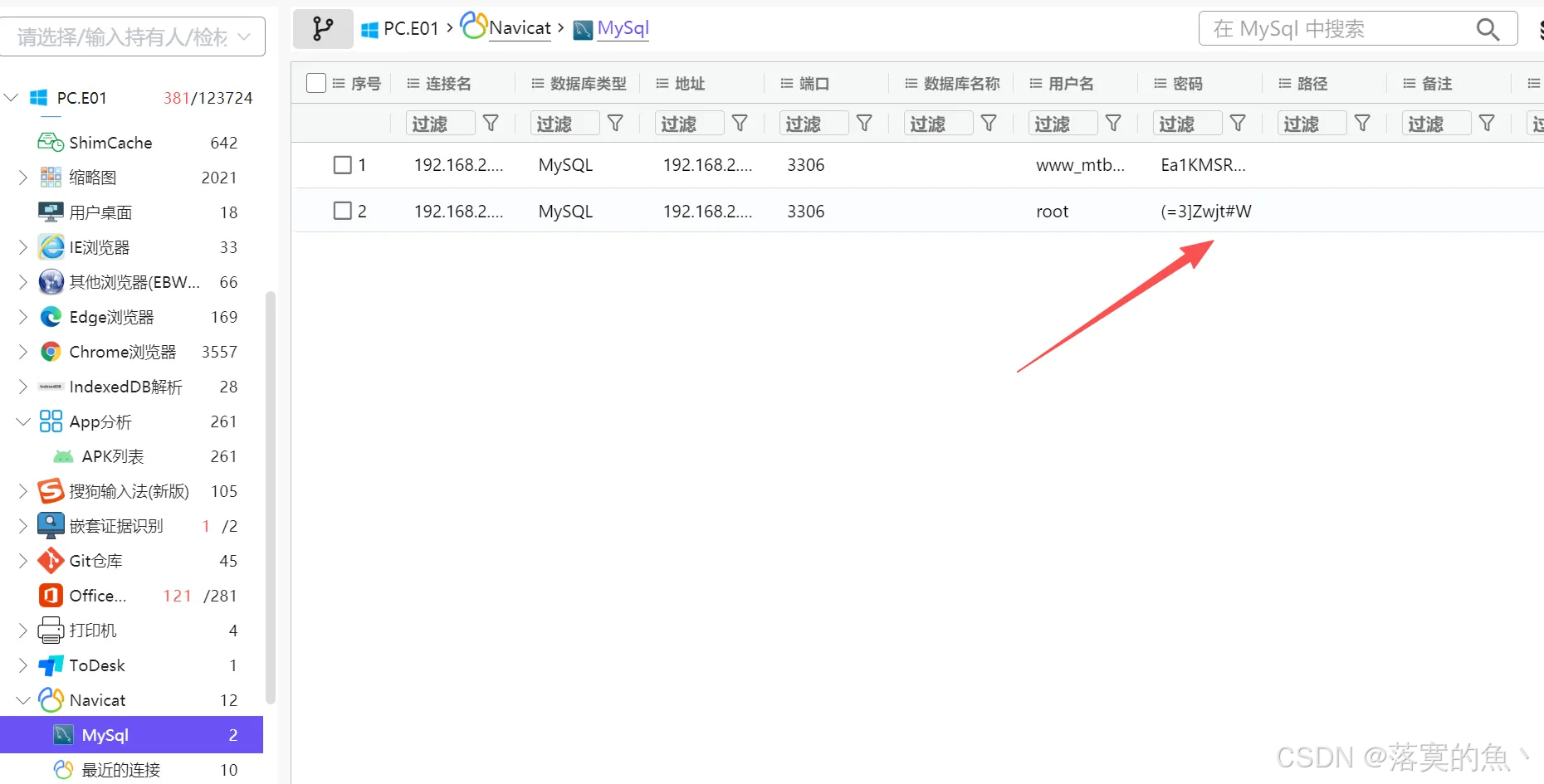Image resolution: width=1544 pixels, height=784 pixels.
Task: Collapse the Navicat tree node
Action: [23, 700]
